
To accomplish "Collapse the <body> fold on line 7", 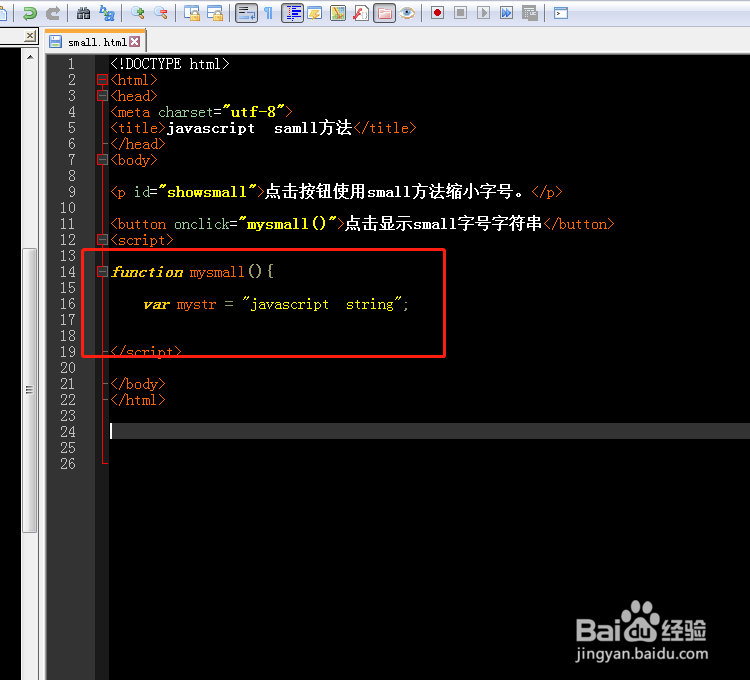I will pyautogui.click(x=102, y=160).
